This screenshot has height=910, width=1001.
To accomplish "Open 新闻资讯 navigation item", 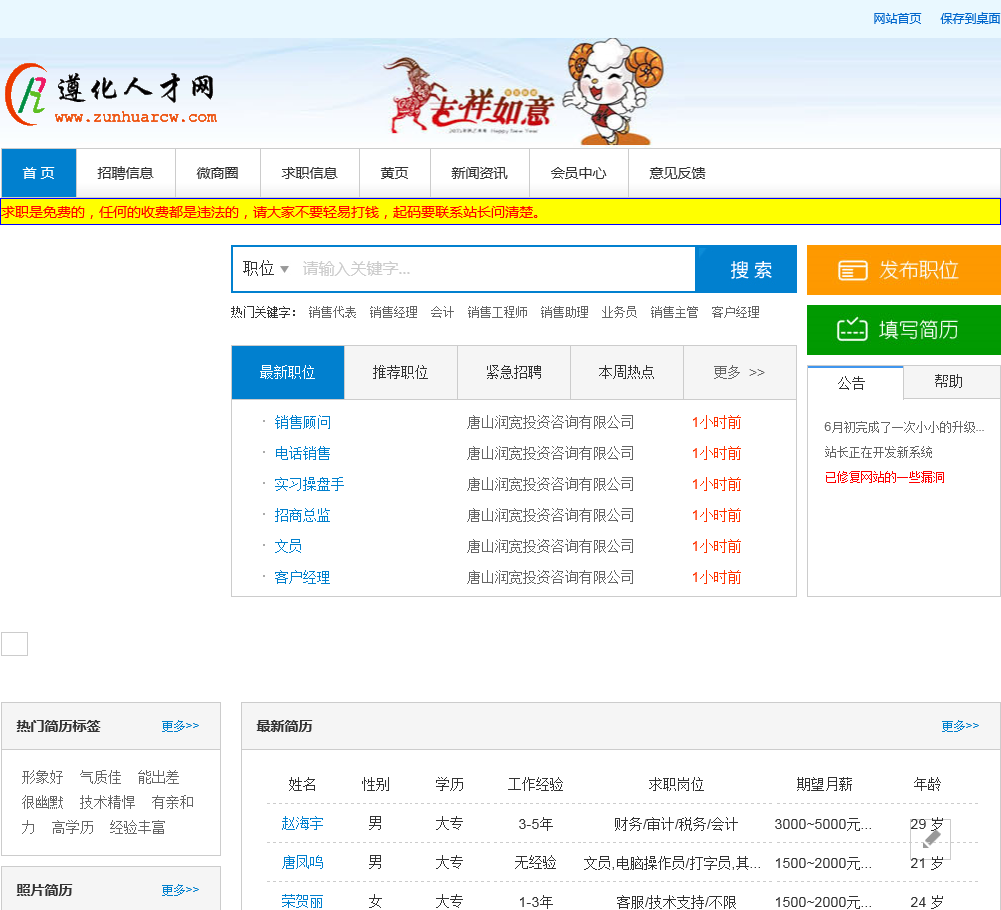I will [479, 173].
